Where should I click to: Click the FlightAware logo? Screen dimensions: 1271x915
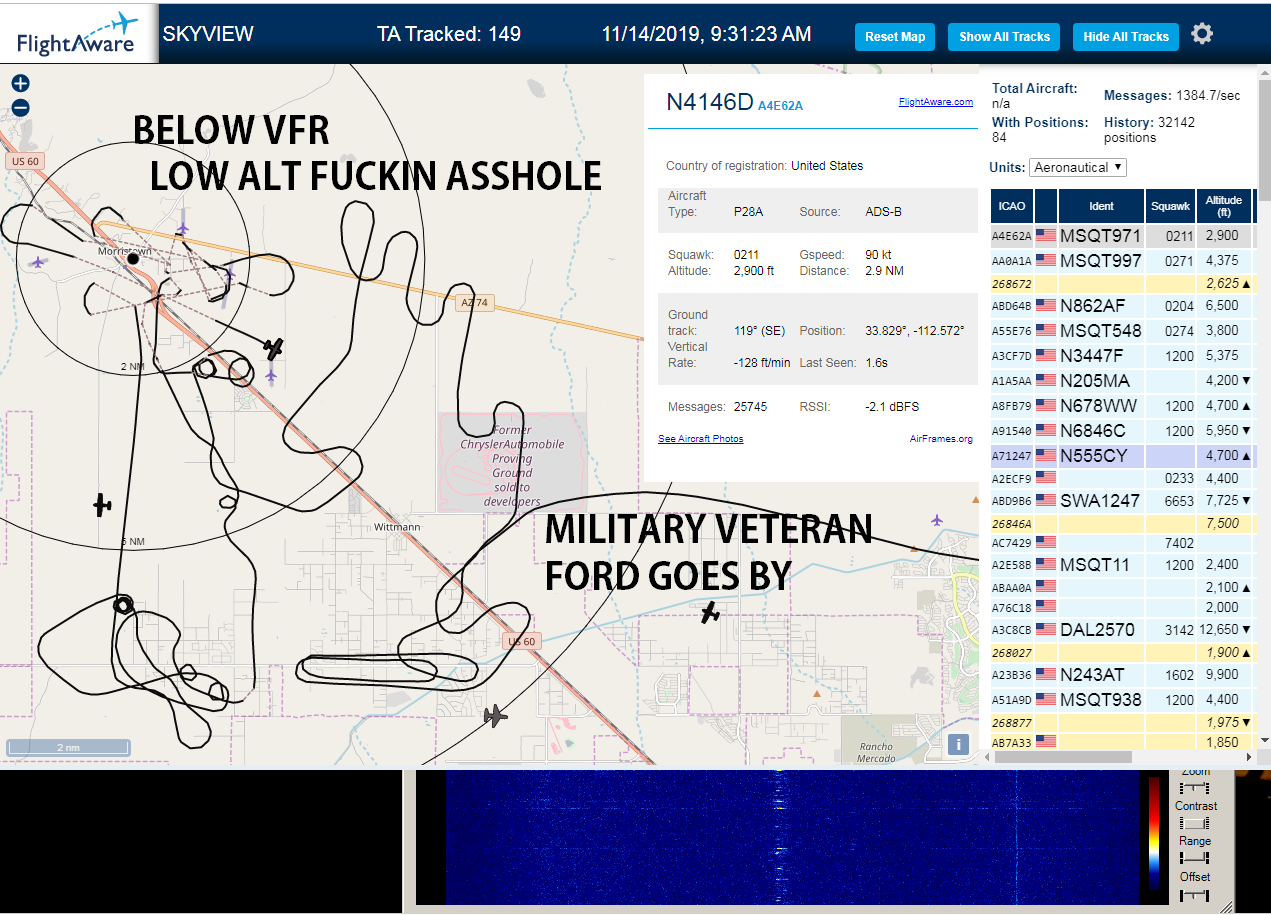tap(78, 34)
